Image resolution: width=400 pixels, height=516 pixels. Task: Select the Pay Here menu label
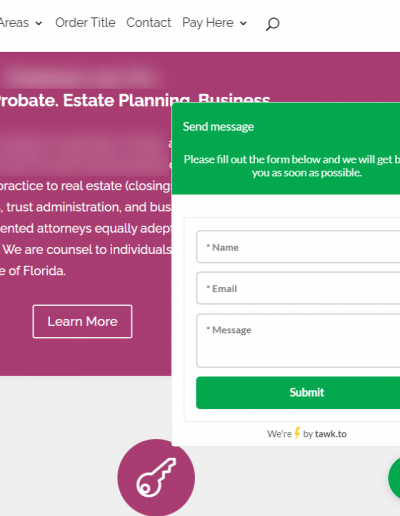(208, 23)
